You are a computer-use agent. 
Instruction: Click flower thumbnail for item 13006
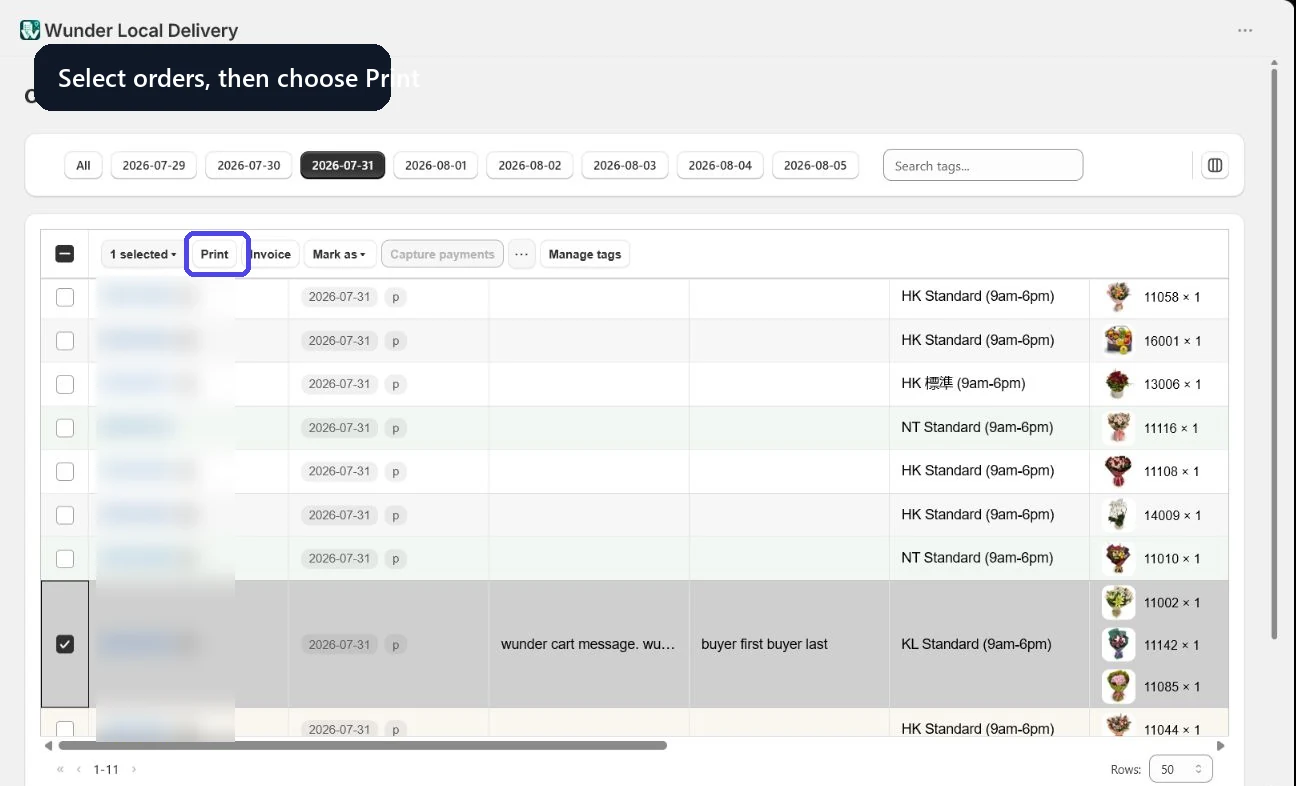[x=1118, y=384]
